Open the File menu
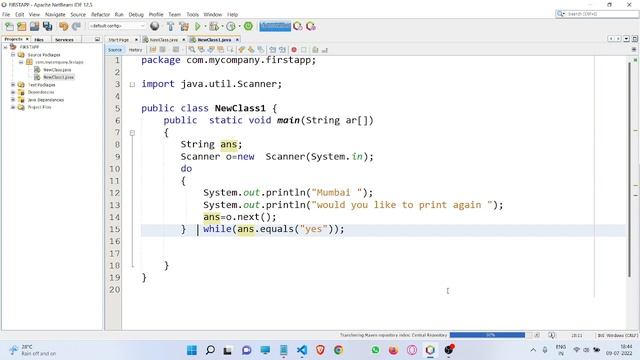Screen dimensions: 640x360 coord(6,14)
